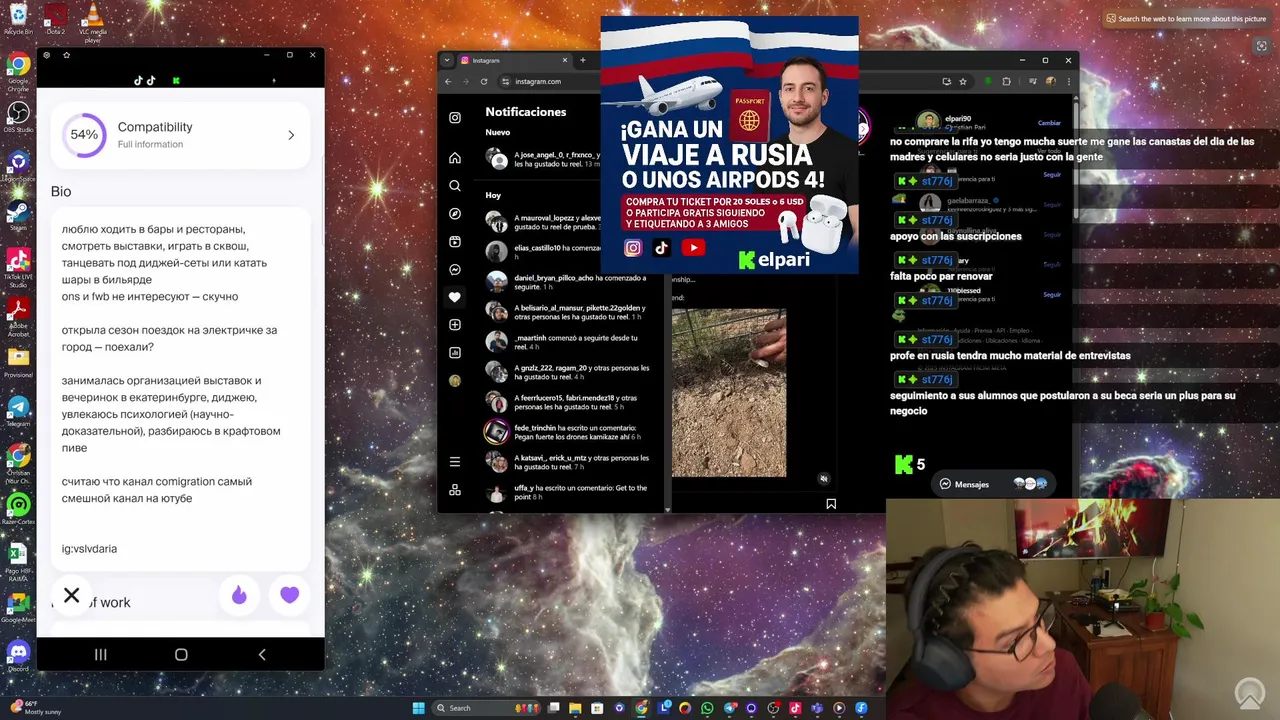The width and height of the screenshot is (1280, 720).
Task: Open VLC media player desktop icon
Action: click(93, 22)
